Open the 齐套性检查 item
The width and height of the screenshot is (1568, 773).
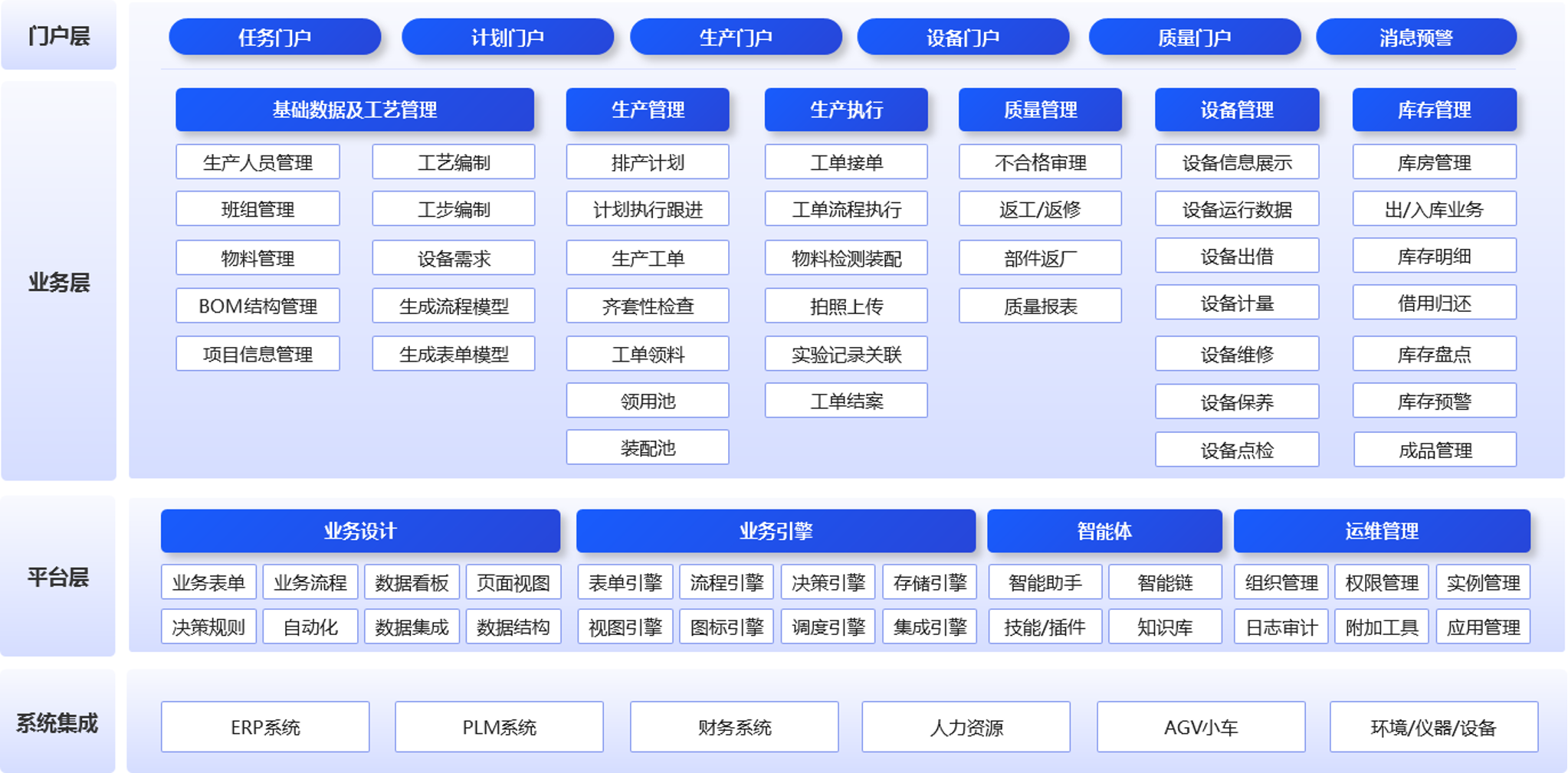pos(648,306)
